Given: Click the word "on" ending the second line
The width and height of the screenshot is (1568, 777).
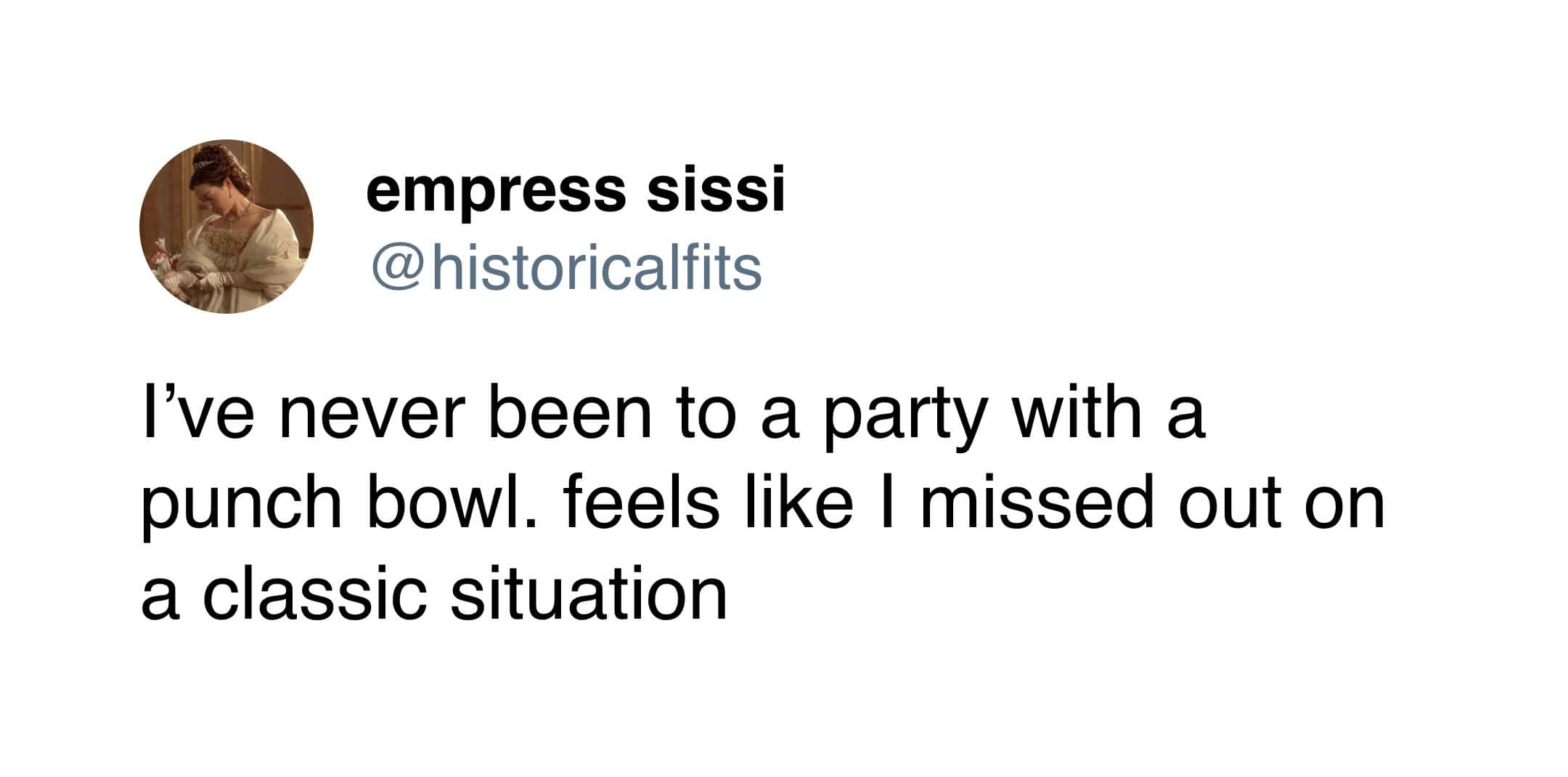Looking at the screenshot, I should coord(1344,505).
